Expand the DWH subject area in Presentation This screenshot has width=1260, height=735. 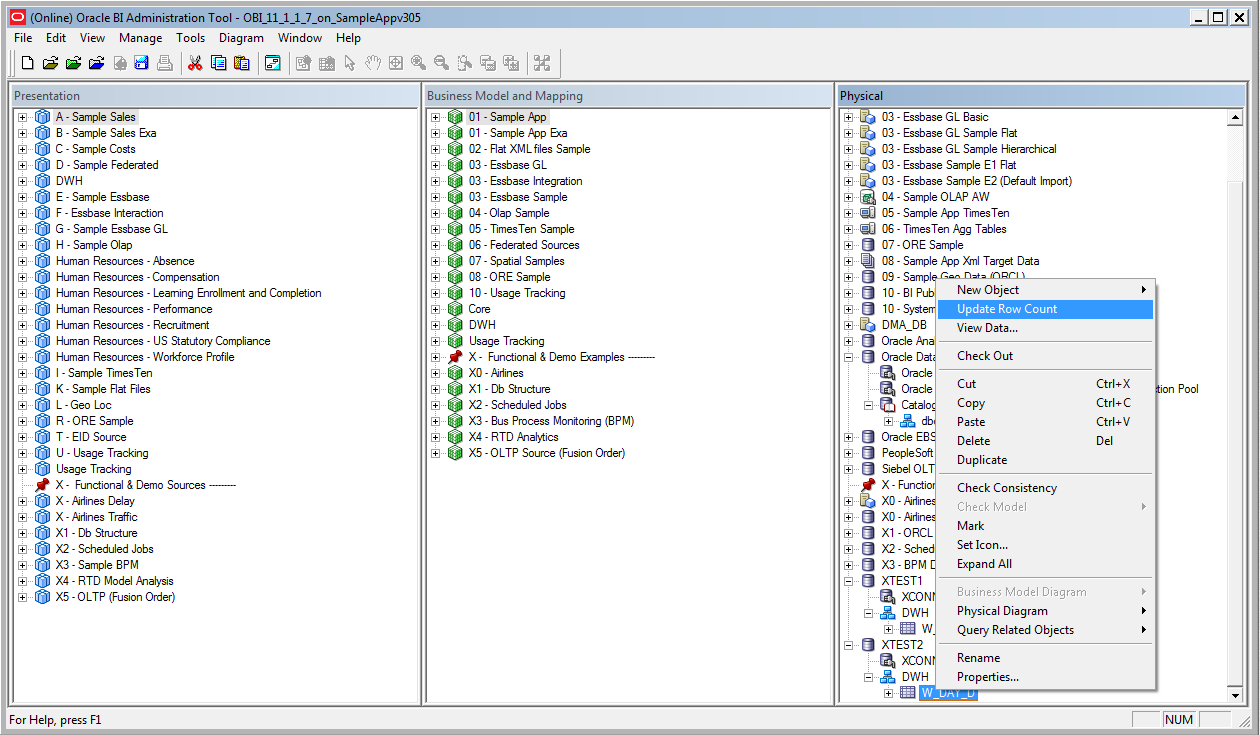(x=23, y=181)
